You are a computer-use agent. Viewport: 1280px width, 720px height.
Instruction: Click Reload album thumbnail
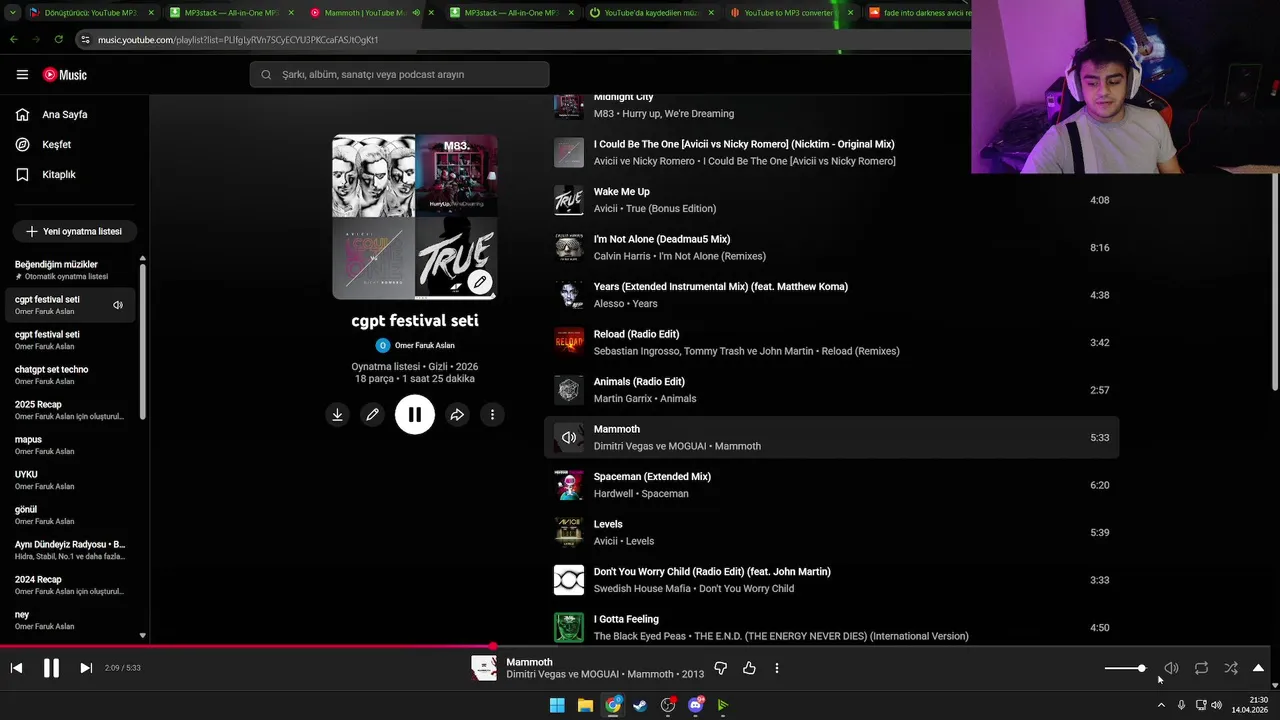pyautogui.click(x=569, y=342)
